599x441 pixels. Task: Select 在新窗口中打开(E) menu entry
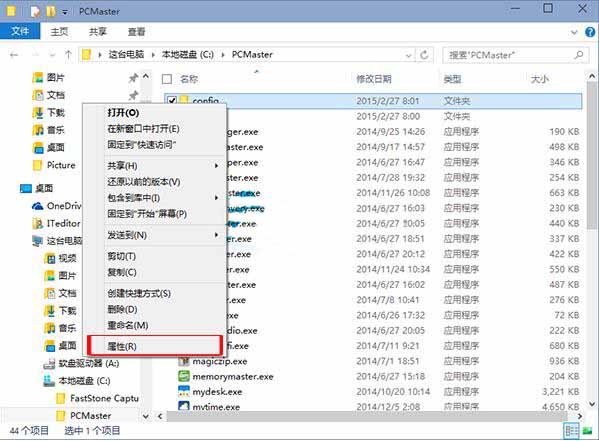[143, 129]
